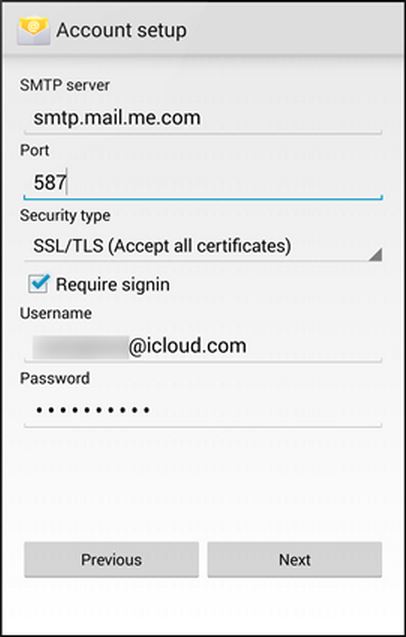The height and width of the screenshot is (637, 406).
Task: Select the SSL/TLS (Accept all certificates) text
Action: 162,246
